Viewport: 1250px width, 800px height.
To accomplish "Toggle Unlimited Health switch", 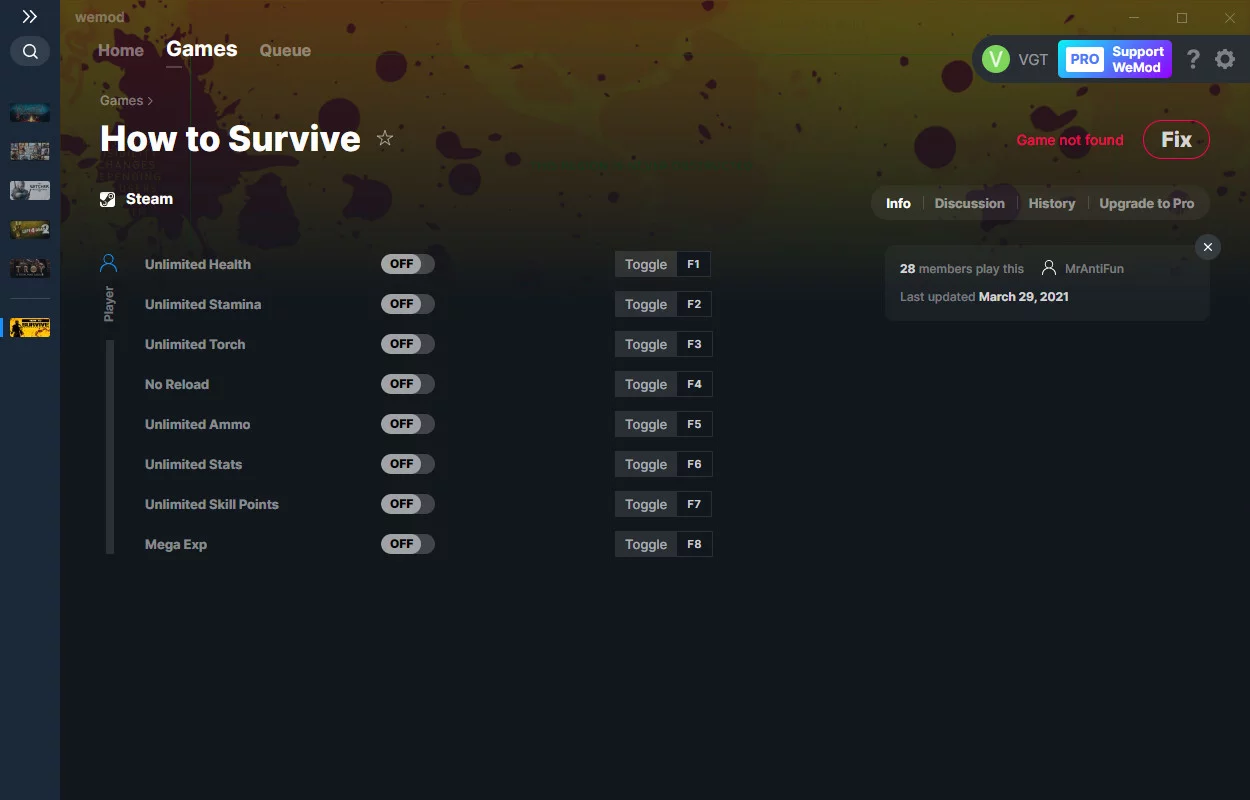I will click(x=408, y=264).
